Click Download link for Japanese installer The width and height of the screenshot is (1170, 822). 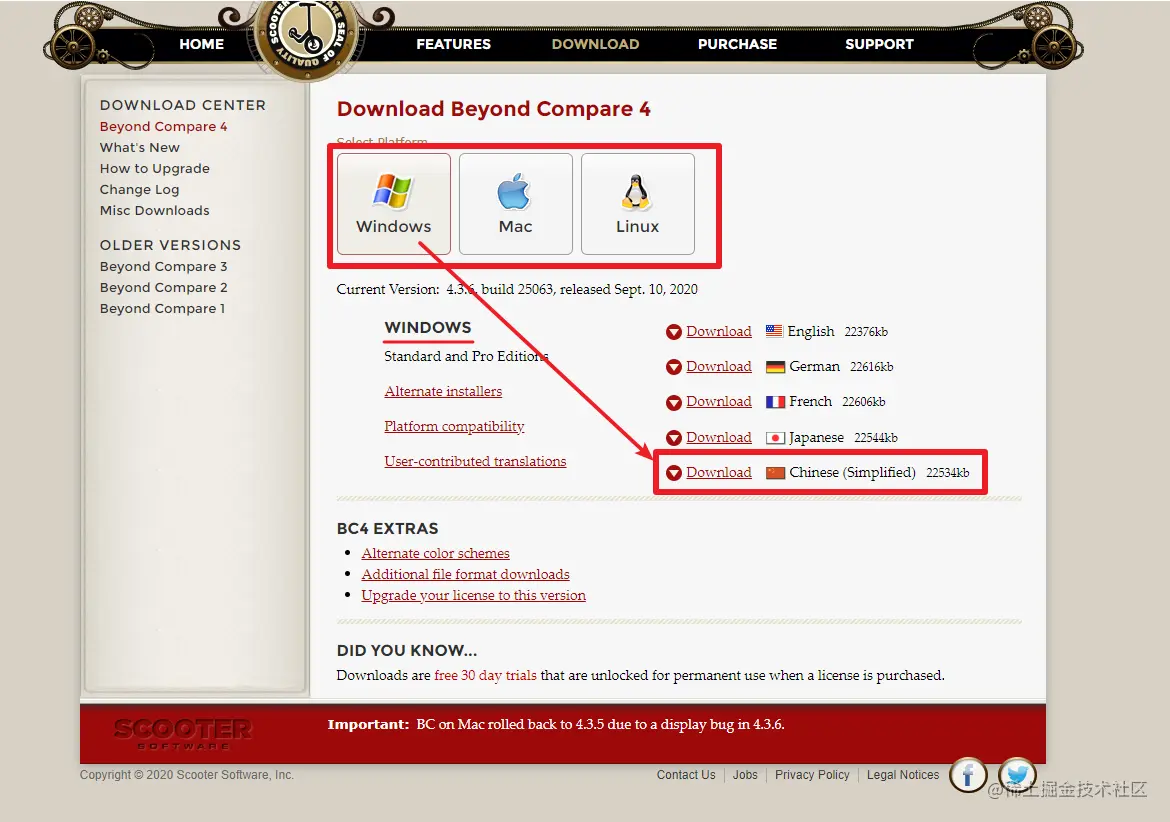(719, 437)
